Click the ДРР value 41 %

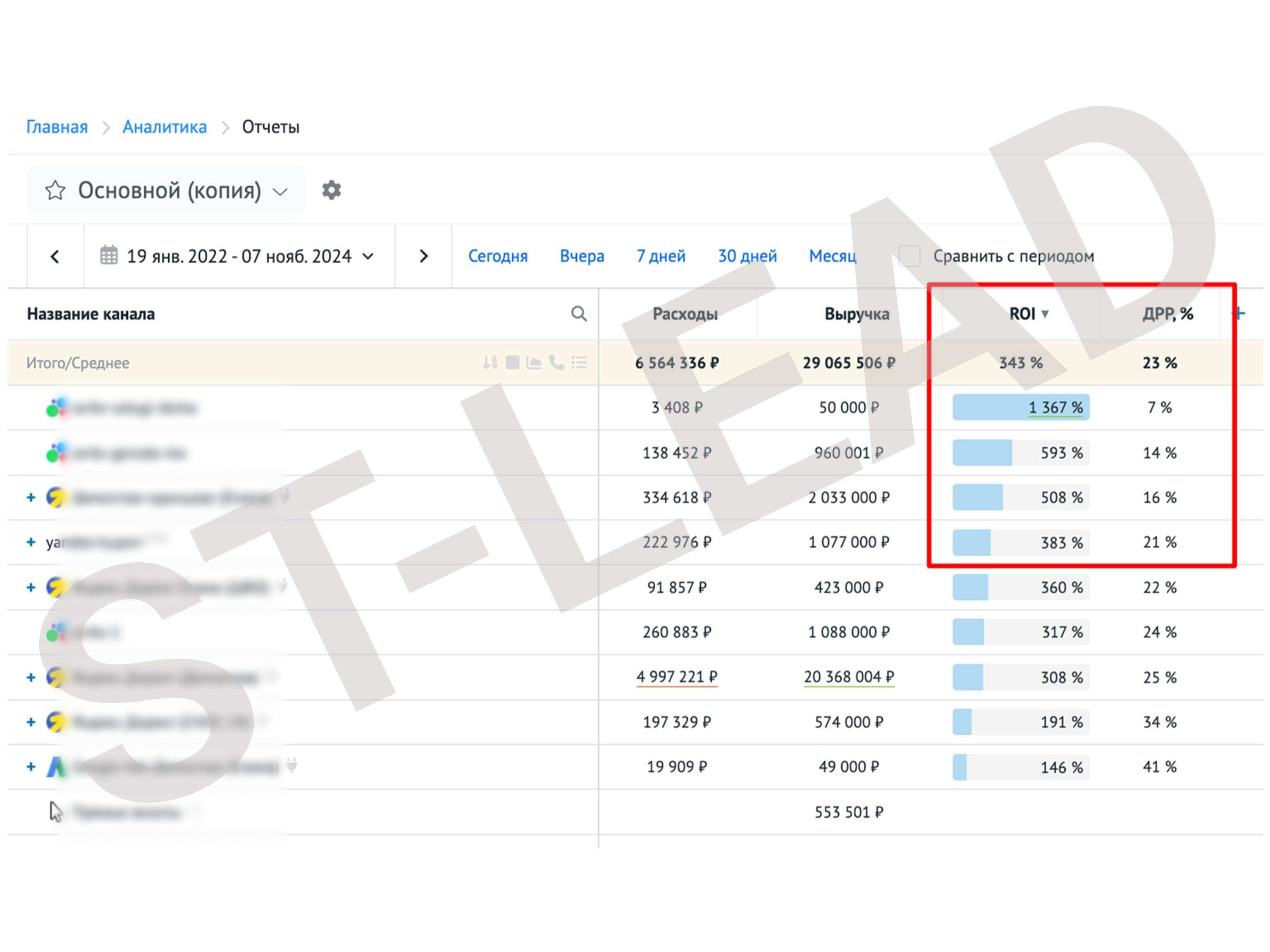point(1159,766)
